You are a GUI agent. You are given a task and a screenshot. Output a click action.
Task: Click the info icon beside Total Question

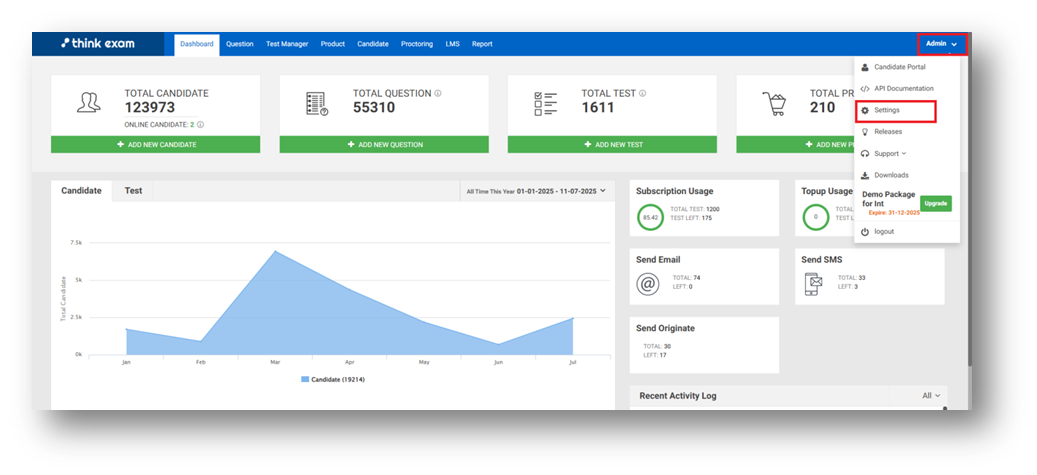(x=438, y=93)
